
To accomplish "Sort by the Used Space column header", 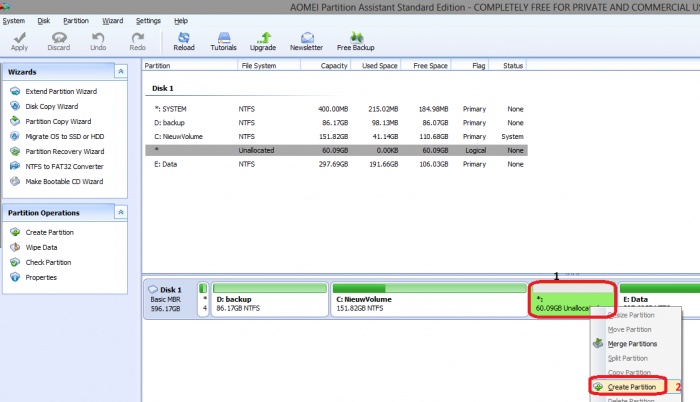I will click(x=375, y=66).
